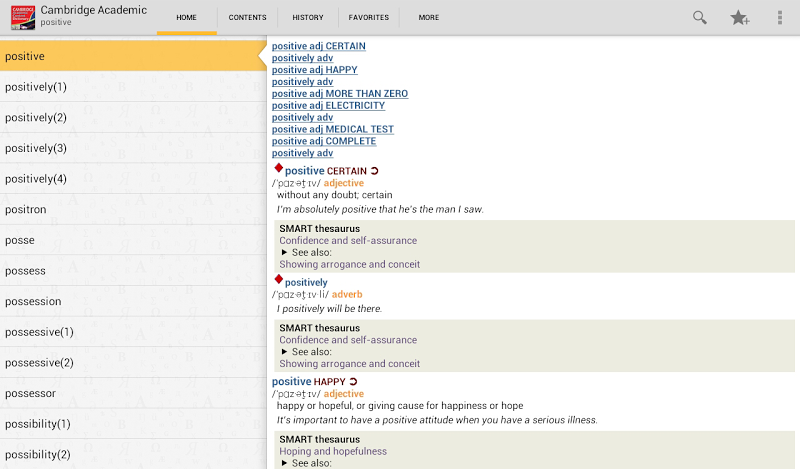Click positively adv link below positive adj ELECTRICITY
The image size is (800, 469).
tap(302, 118)
